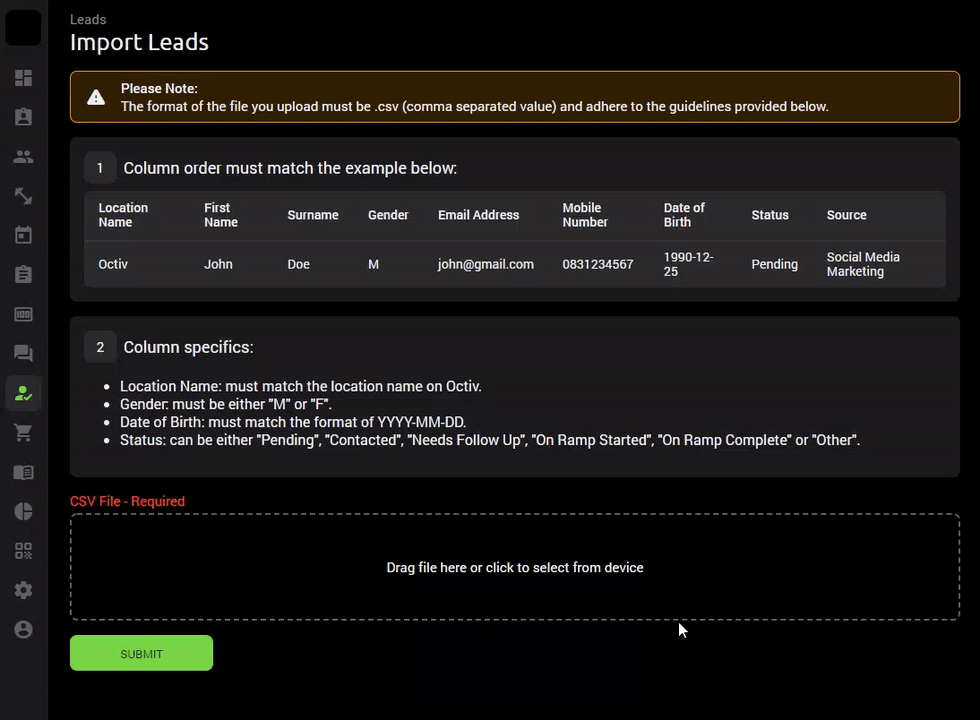
Task: Click the Doe example cell
Action: point(298,264)
